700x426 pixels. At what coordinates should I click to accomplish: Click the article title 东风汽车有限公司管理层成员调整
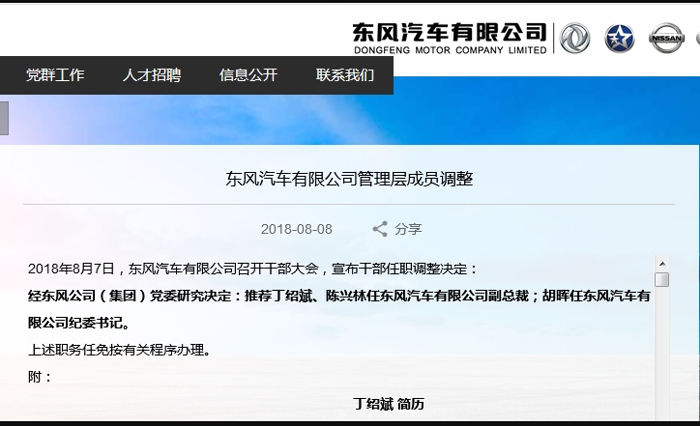349,179
